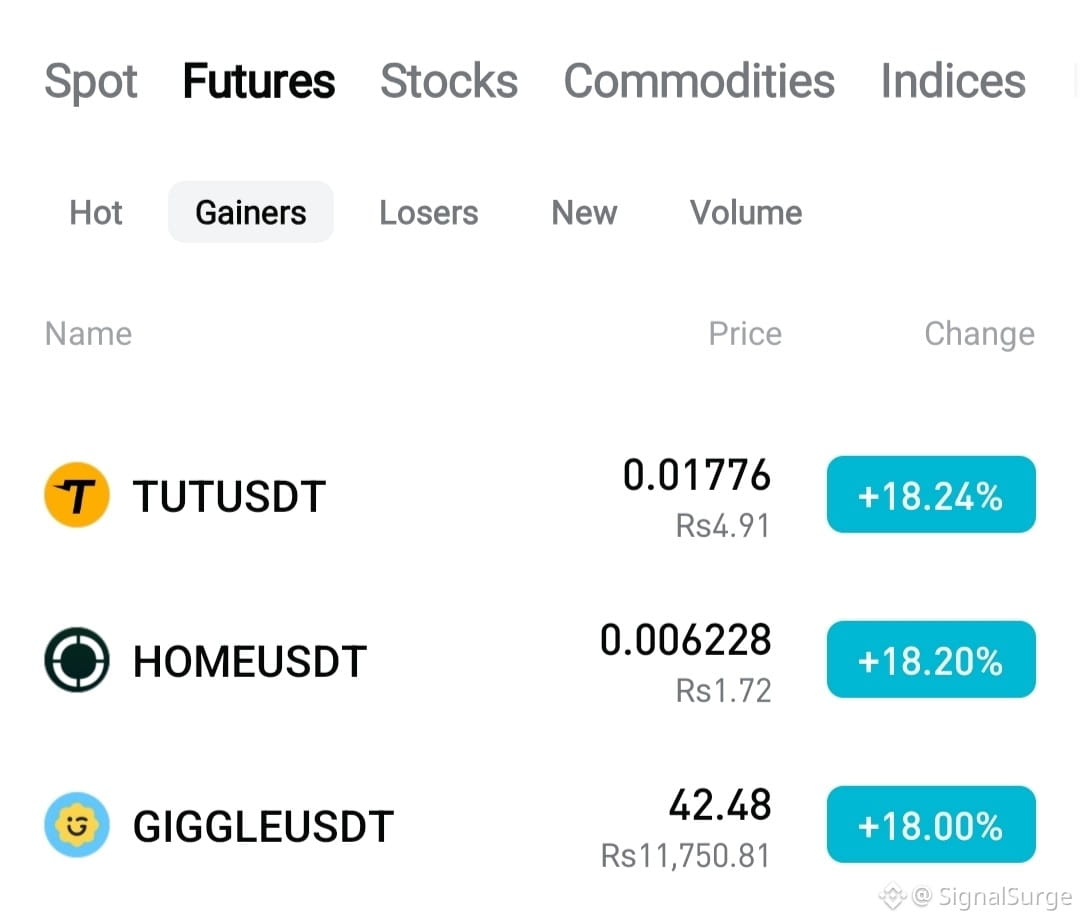Sort by the Name column header
The height and width of the screenshot is (921, 1080).
(88, 334)
